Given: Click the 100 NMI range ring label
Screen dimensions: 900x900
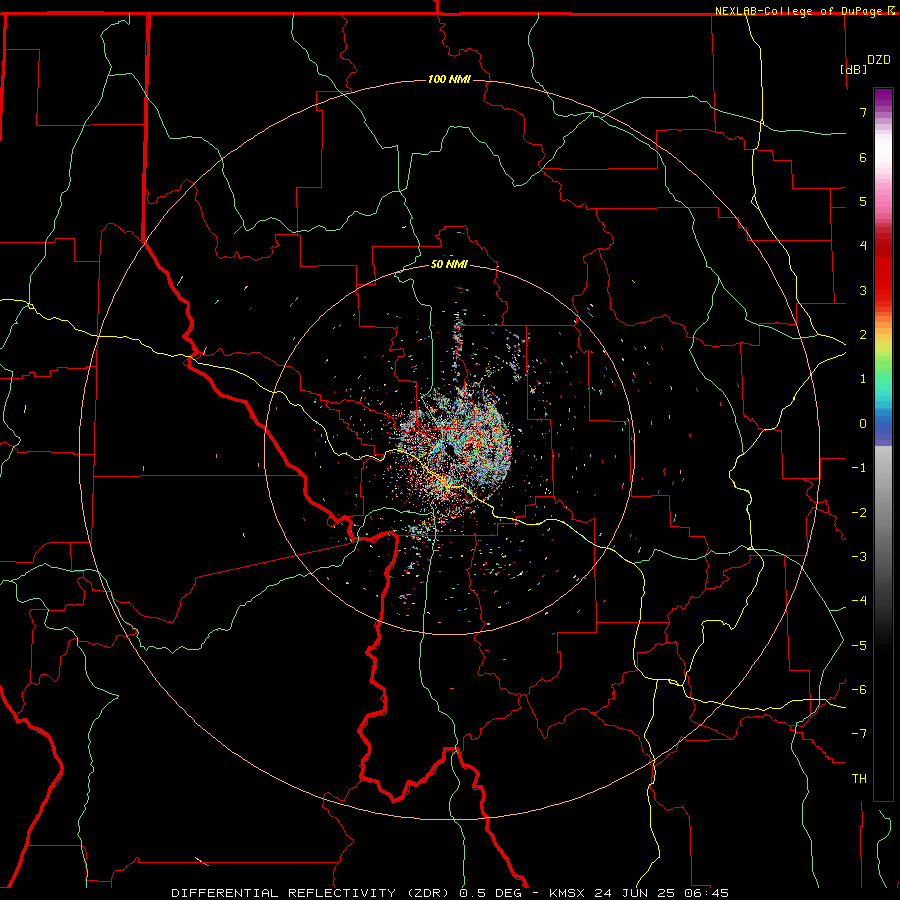Looking at the screenshot, I should pyautogui.click(x=449, y=79).
